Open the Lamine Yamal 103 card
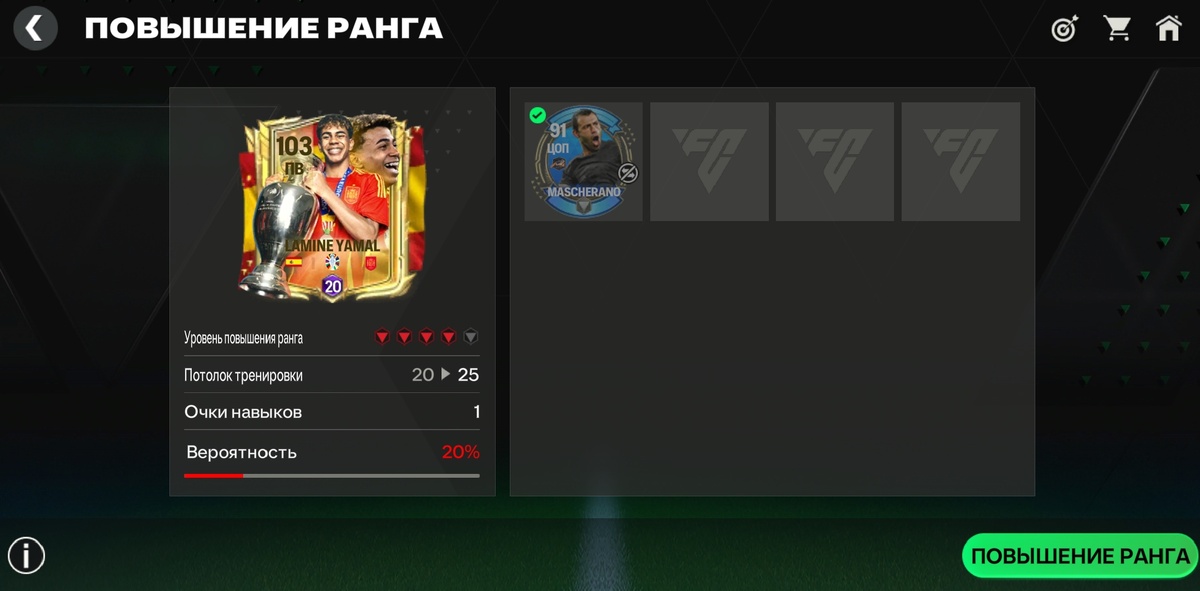This screenshot has width=1200, height=591. point(333,205)
